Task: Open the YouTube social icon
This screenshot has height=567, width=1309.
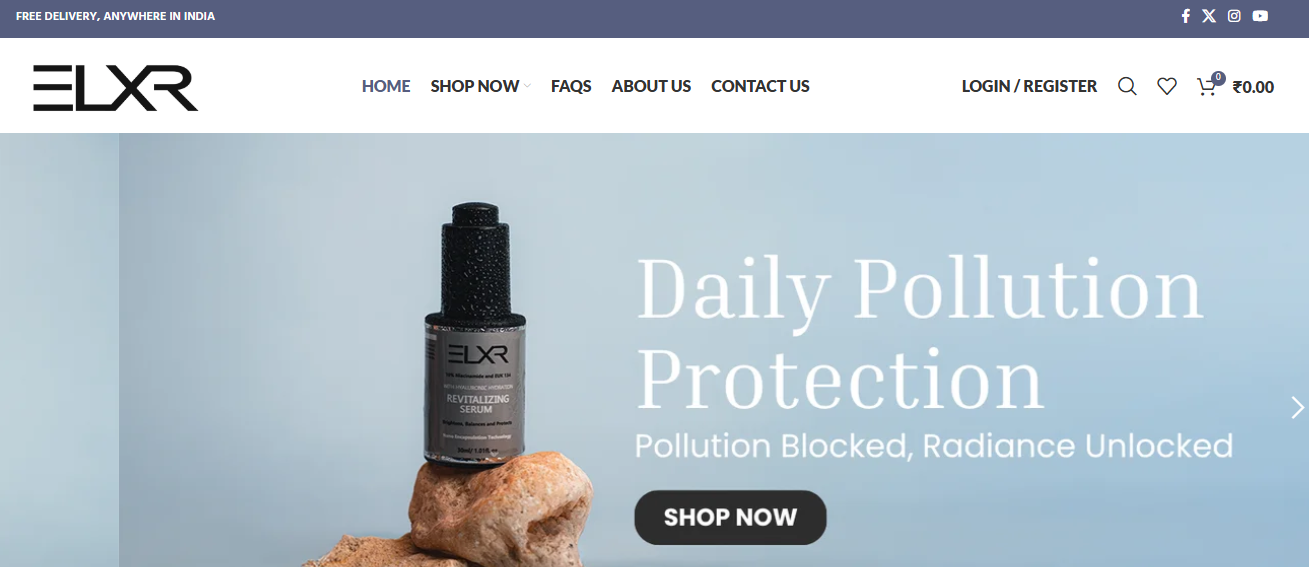Action: click(1260, 16)
